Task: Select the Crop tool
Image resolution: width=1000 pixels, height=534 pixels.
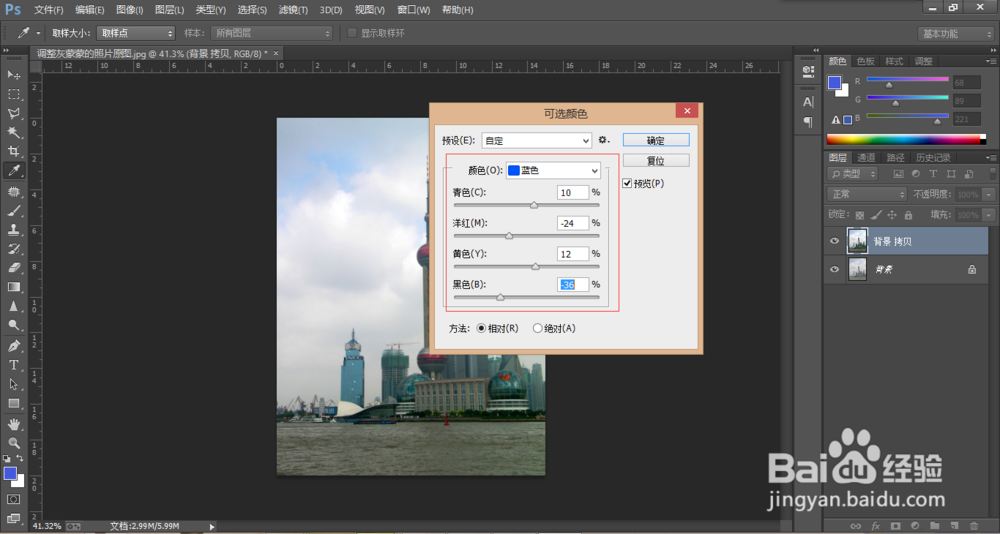Action: point(13,151)
